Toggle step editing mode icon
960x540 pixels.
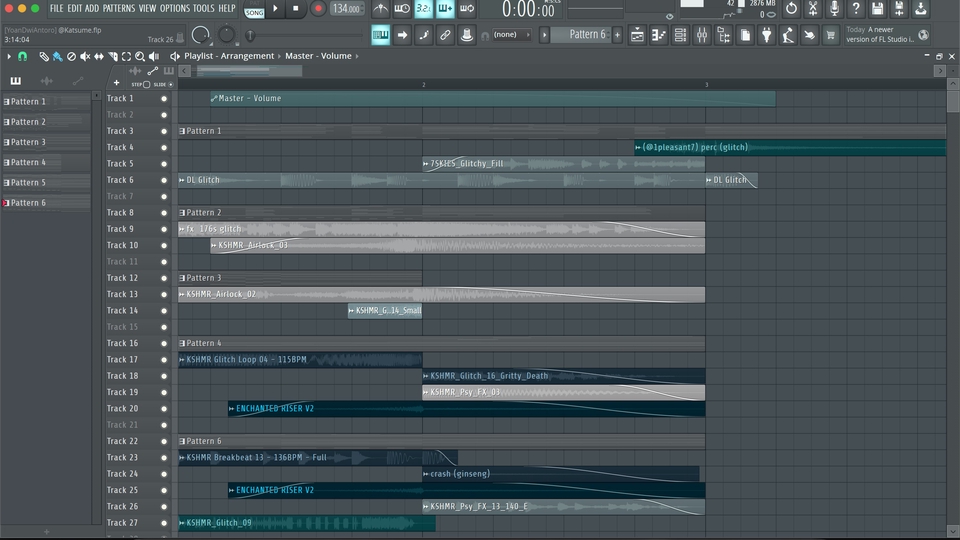(x=424, y=35)
